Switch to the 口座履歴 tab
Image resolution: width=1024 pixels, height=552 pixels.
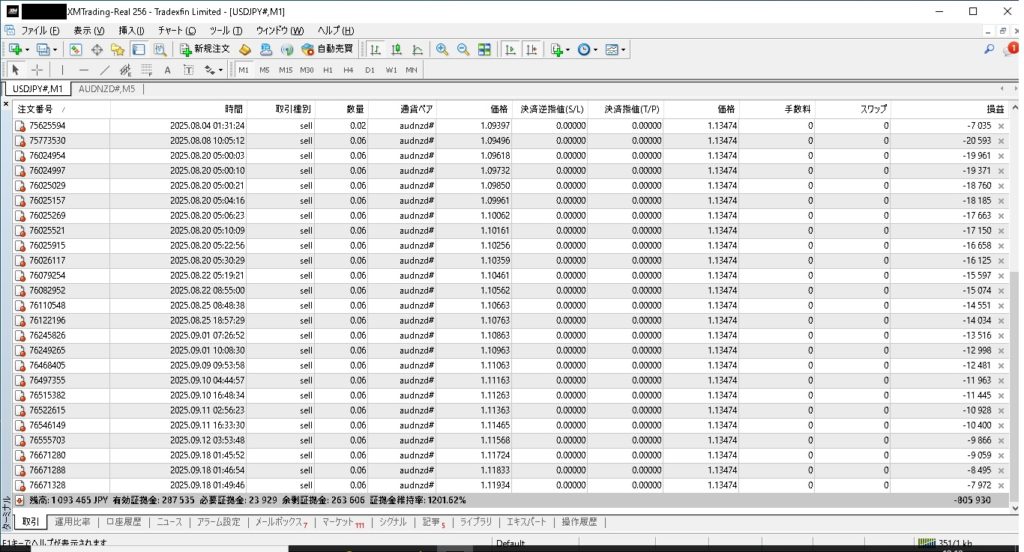[x=124, y=522]
